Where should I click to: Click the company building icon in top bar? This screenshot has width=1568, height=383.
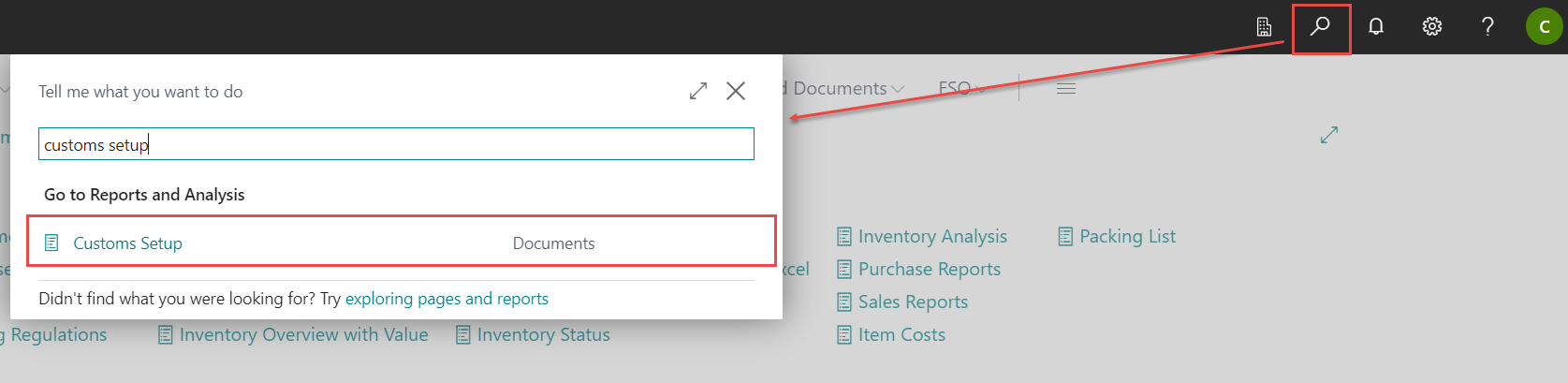pyautogui.click(x=1264, y=27)
